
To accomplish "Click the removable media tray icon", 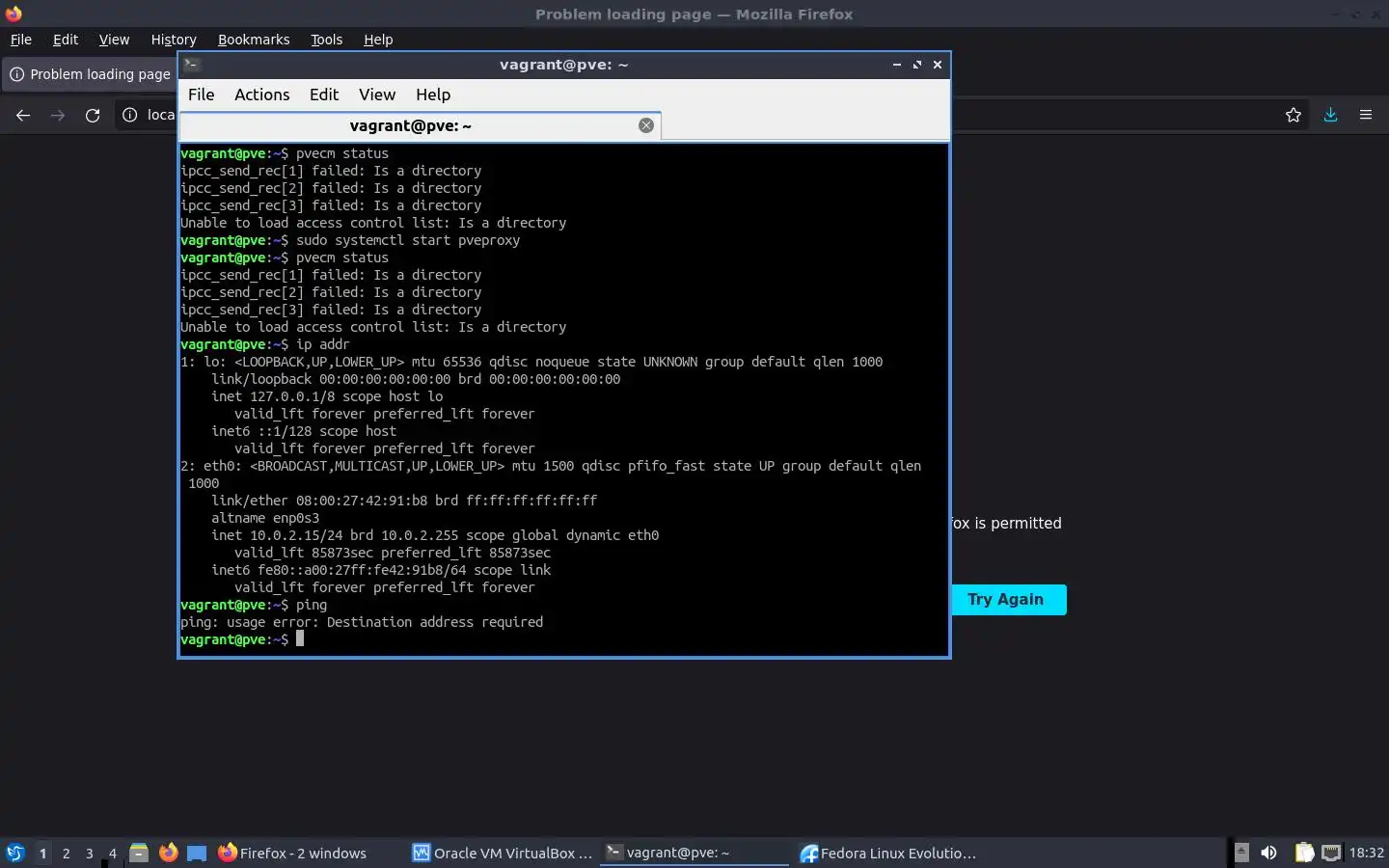I will pyautogui.click(x=1241, y=853).
